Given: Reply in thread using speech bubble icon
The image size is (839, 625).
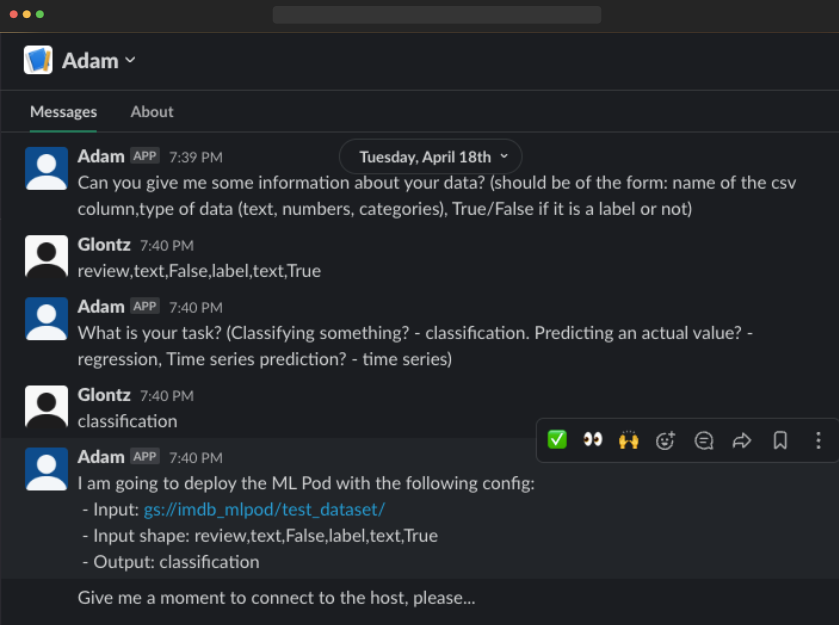Looking at the screenshot, I should pyautogui.click(x=704, y=440).
